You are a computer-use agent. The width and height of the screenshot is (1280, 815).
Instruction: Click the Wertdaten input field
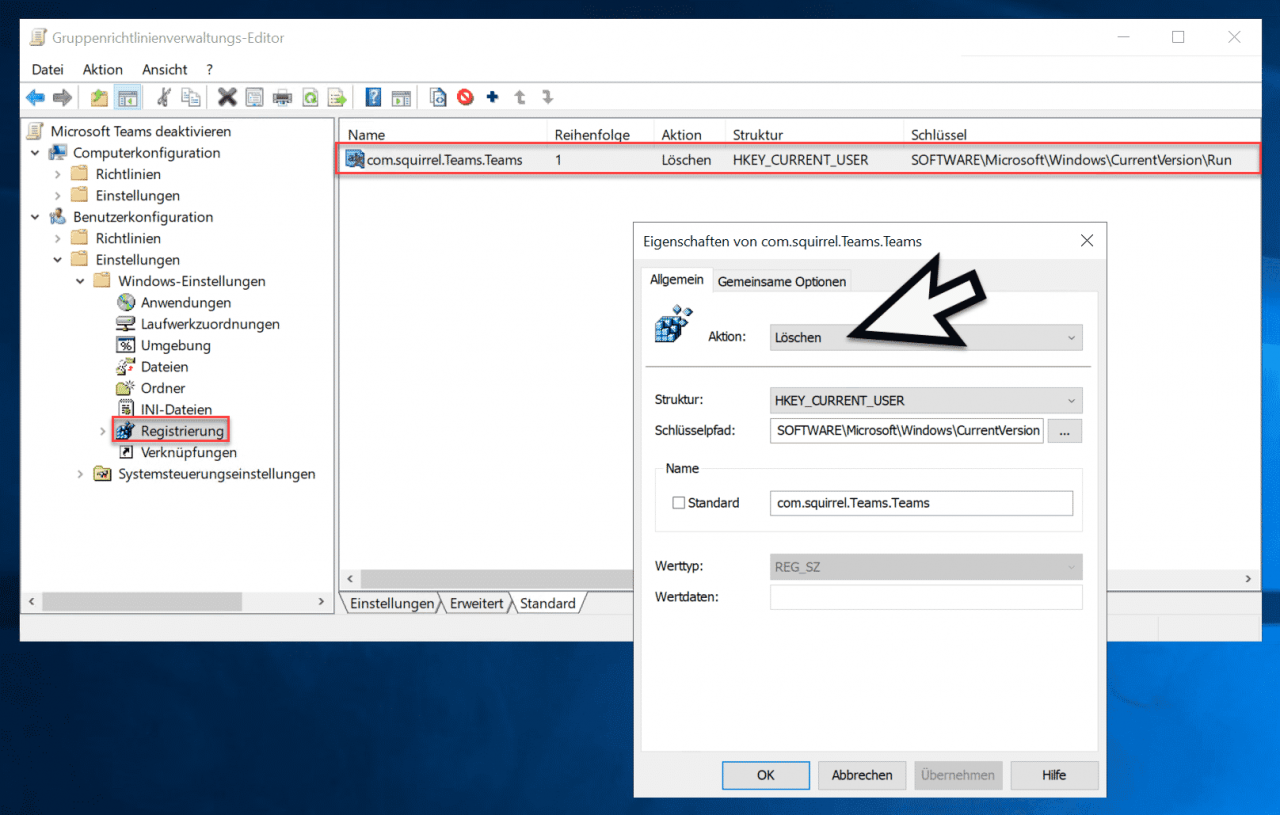tap(926, 597)
